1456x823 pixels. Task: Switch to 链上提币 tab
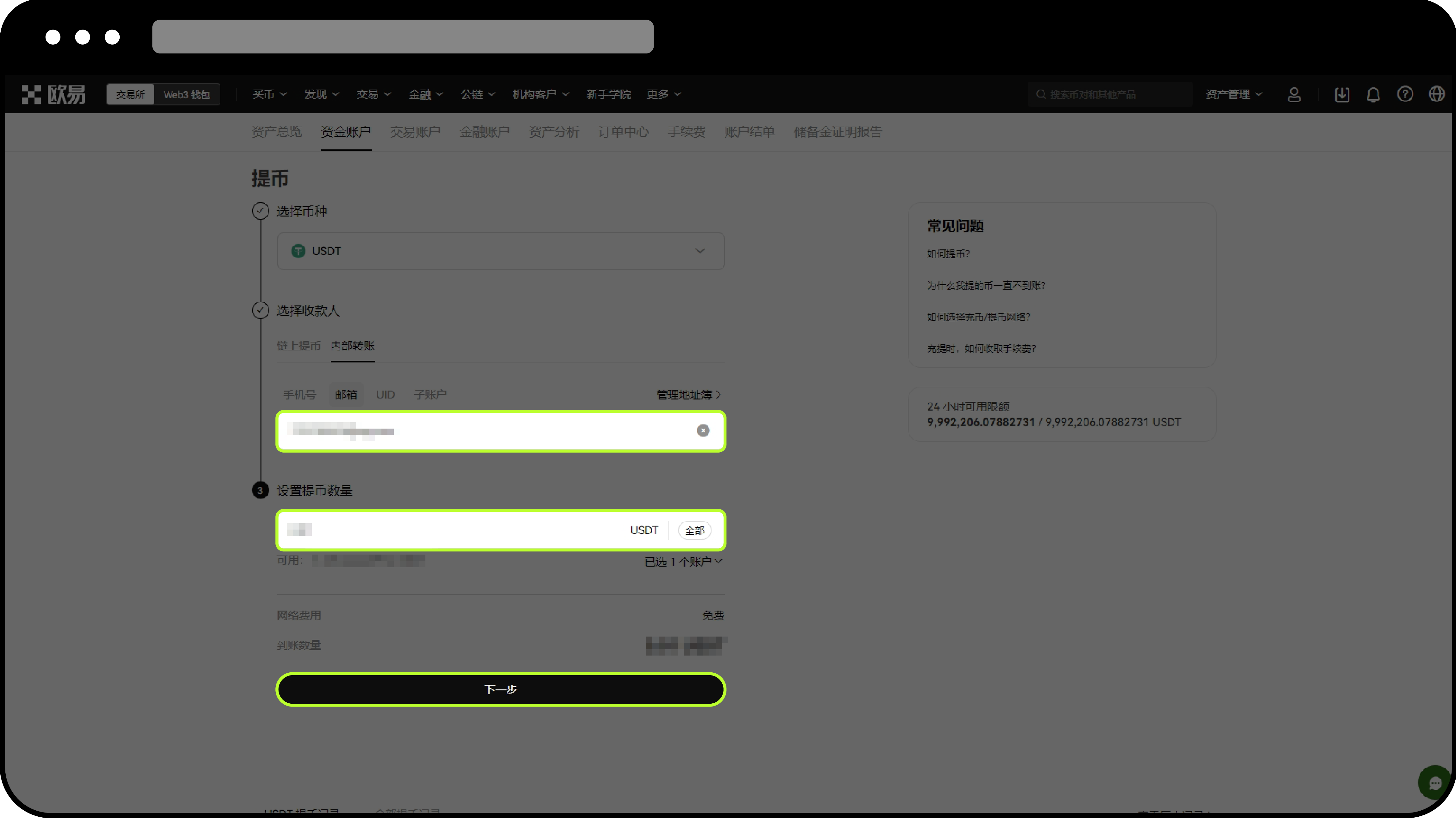298,346
